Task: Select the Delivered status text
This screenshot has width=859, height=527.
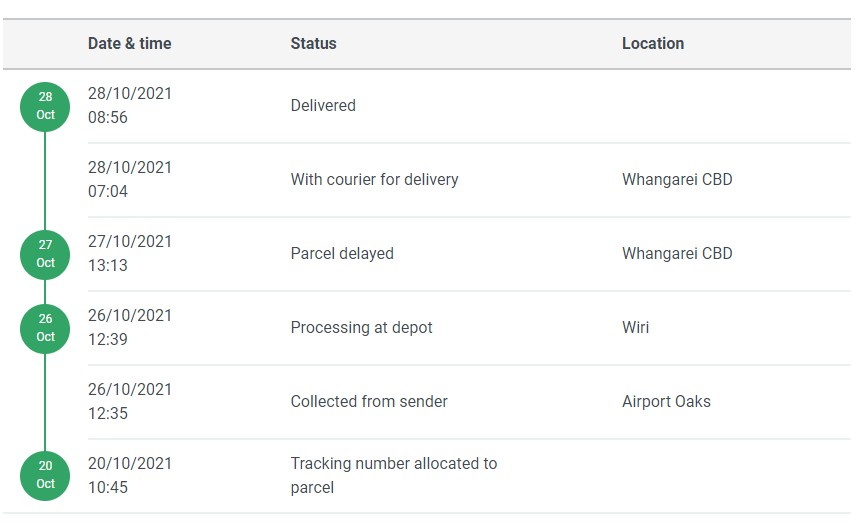Action: tap(322, 105)
